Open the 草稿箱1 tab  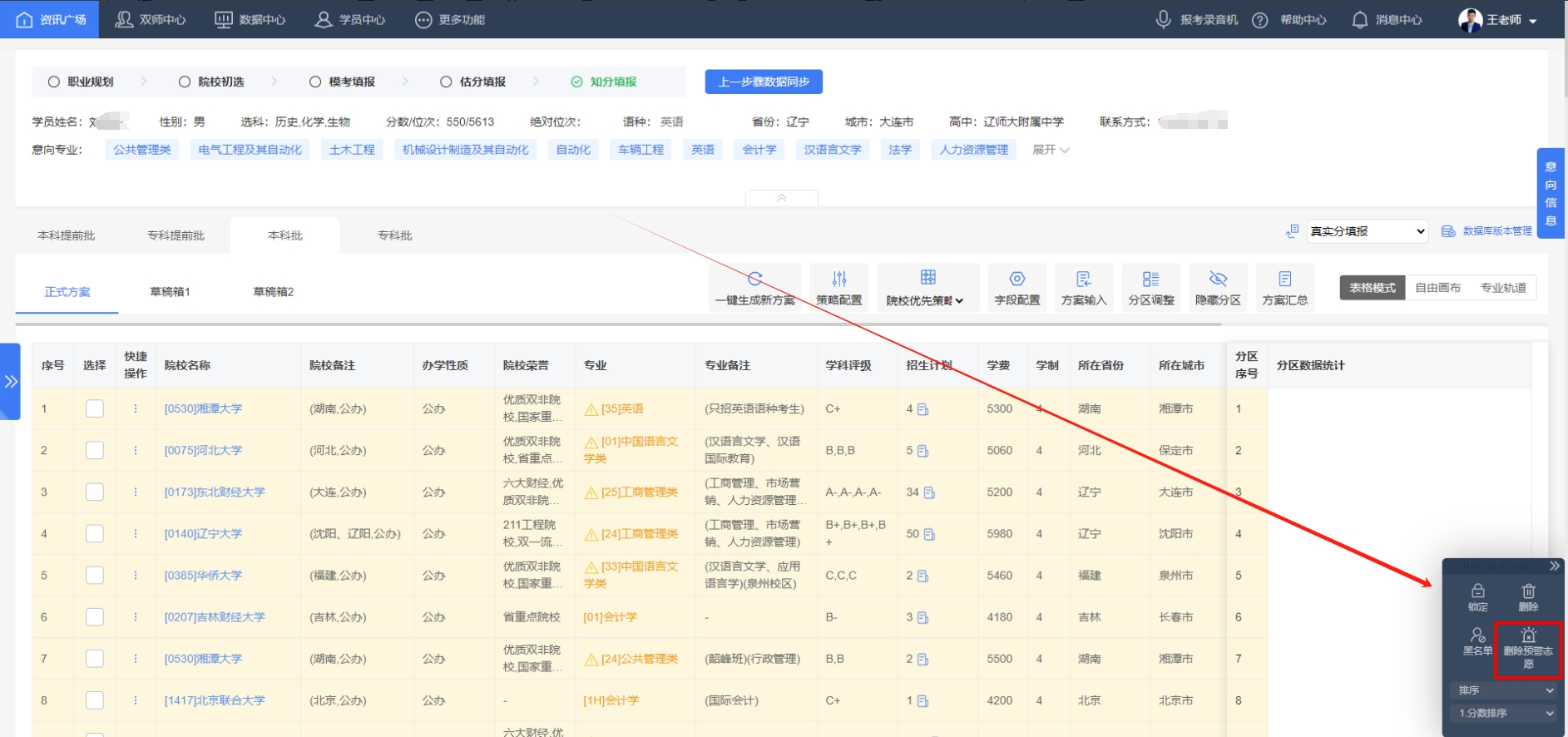(170, 292)
